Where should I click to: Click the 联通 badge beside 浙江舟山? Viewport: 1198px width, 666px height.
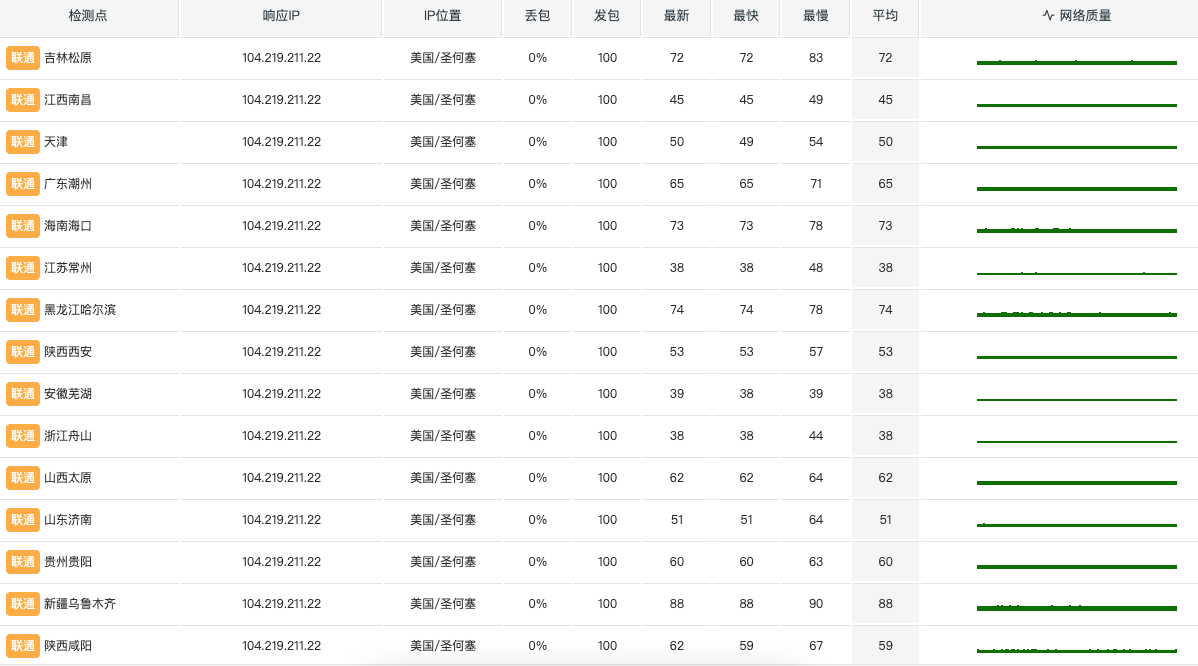(x=23, y=436)
